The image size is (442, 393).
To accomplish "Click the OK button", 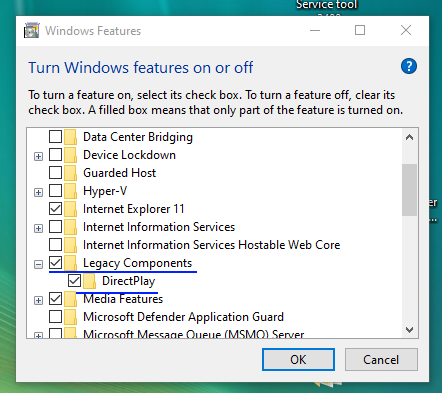I will point(298,360).
